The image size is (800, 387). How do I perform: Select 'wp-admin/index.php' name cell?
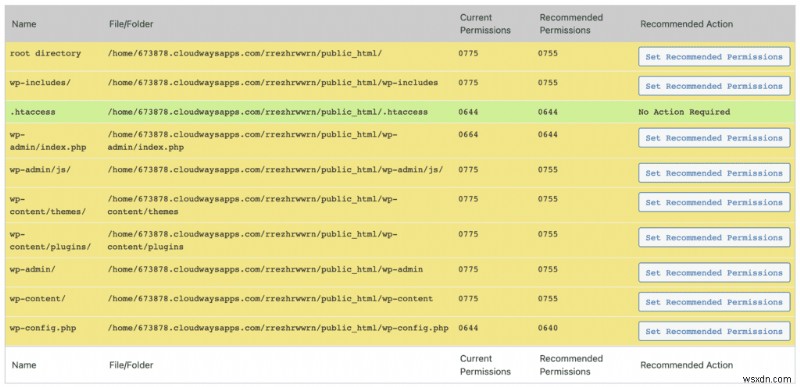coord(48,141)
